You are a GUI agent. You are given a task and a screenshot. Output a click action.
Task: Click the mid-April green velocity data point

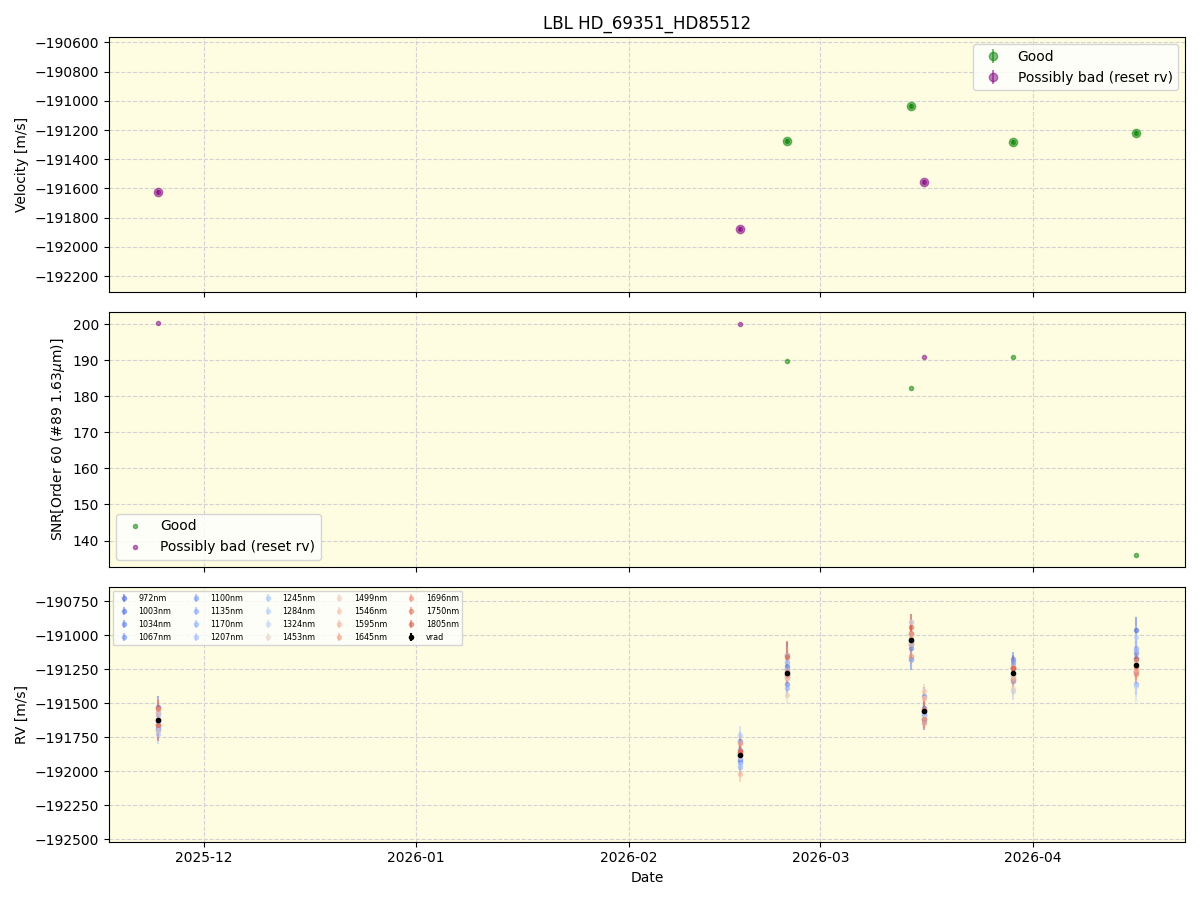coord(1136,133)
